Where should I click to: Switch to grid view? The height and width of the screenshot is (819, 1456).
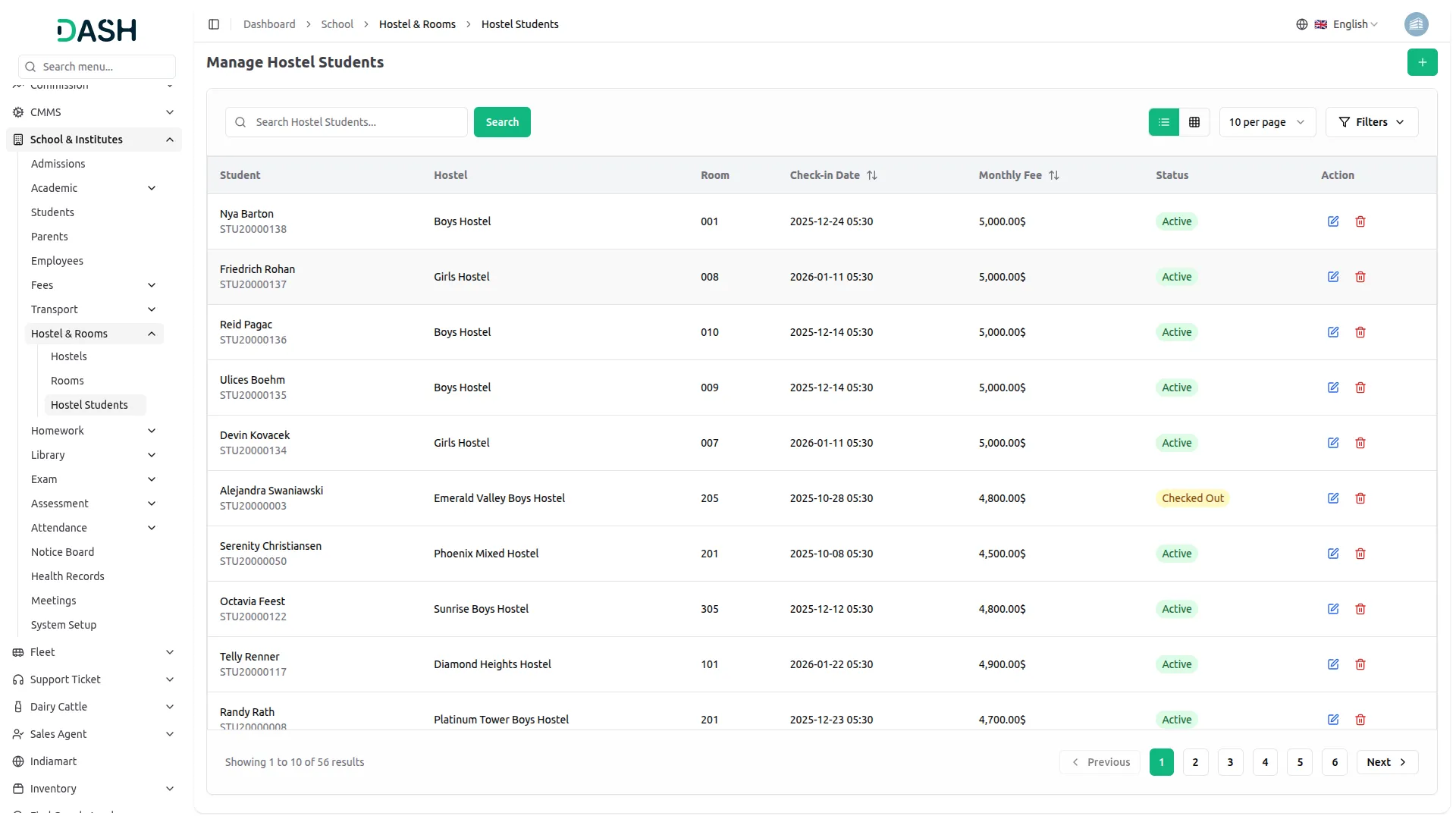point(1194,122)
